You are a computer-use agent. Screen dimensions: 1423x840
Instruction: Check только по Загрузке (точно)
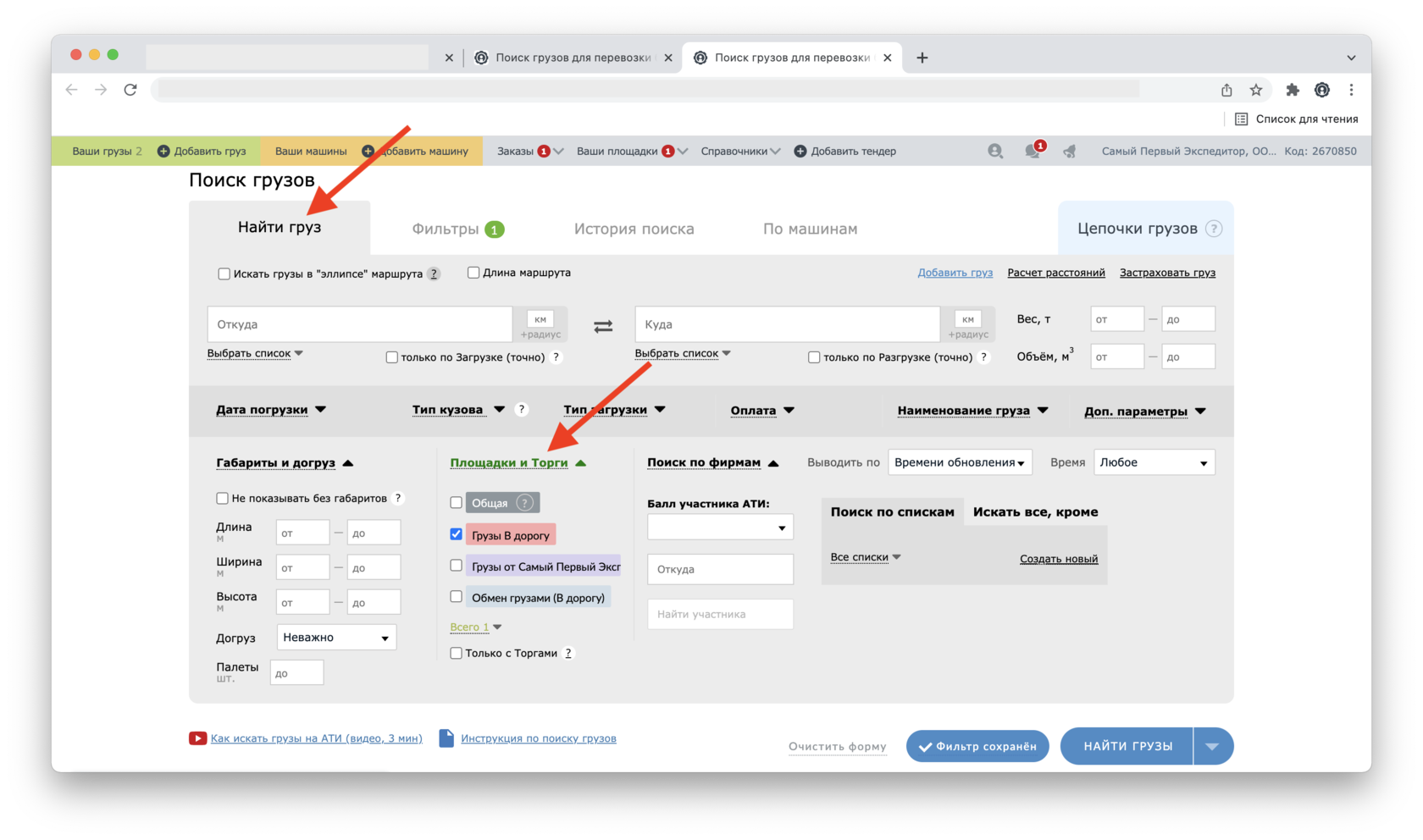point(391,357)
